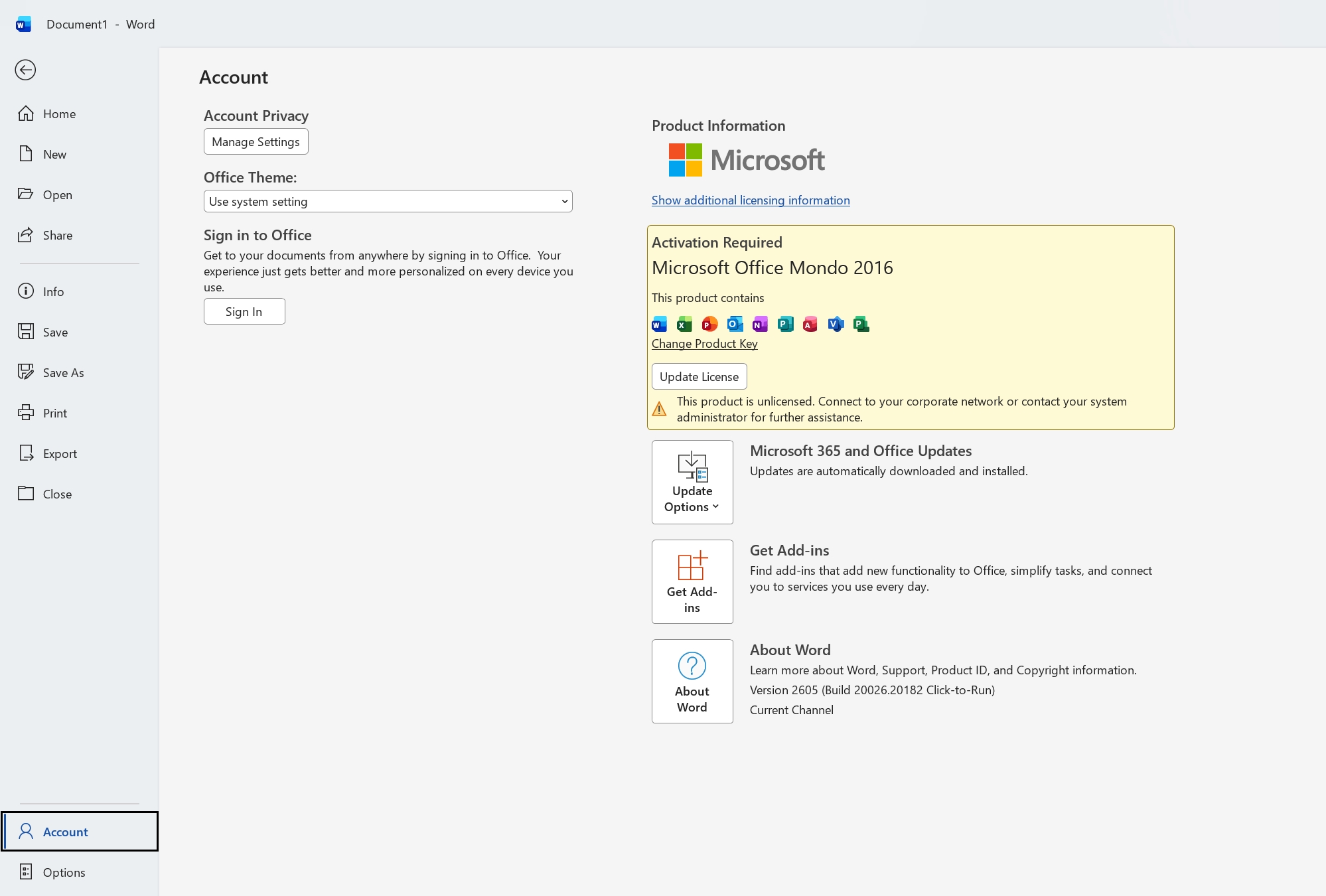The height and width of the screenshot is (896, 1326).
Task: Click the Outlook app icon under product contents
Action: 735,324
